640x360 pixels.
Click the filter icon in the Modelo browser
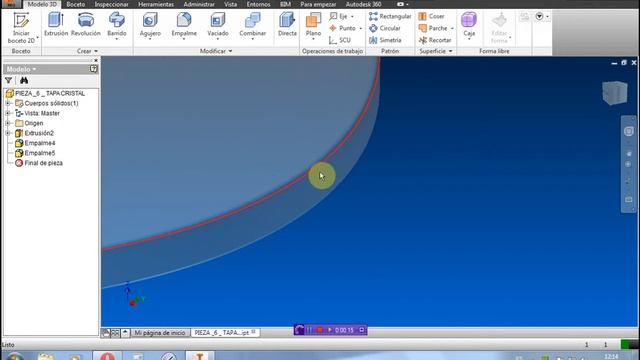click(9, 80)
